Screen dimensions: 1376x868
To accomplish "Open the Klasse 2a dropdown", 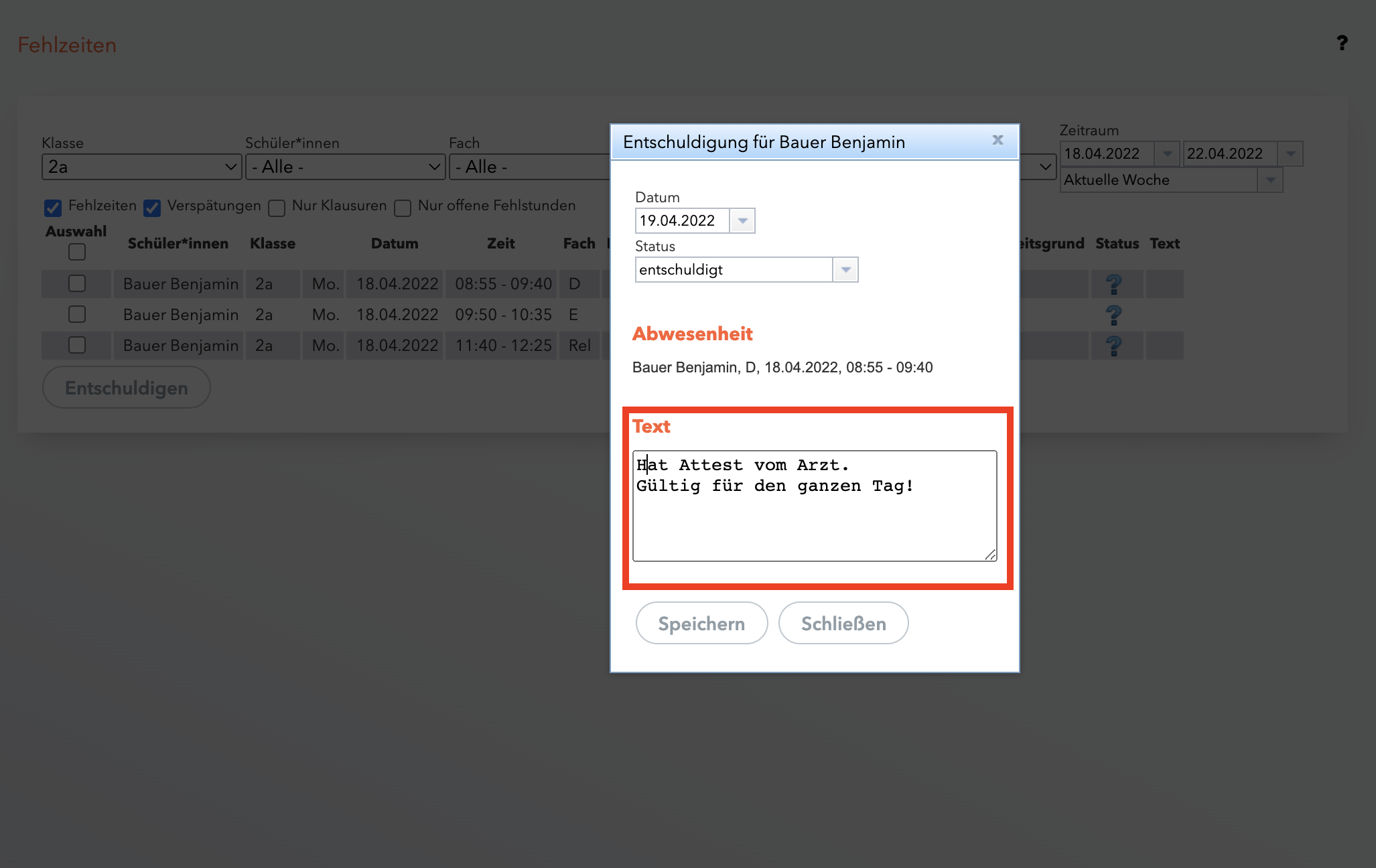I will [141, 167].
